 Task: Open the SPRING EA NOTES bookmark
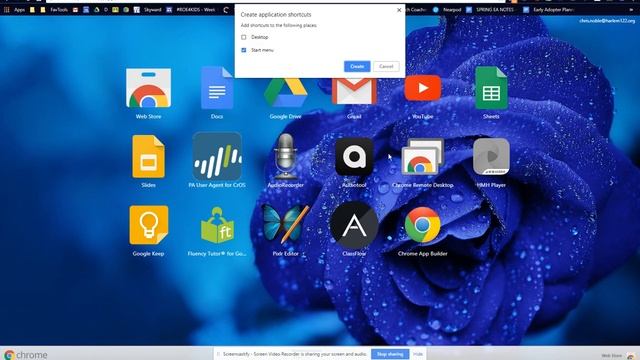click(x=490, y=9)
